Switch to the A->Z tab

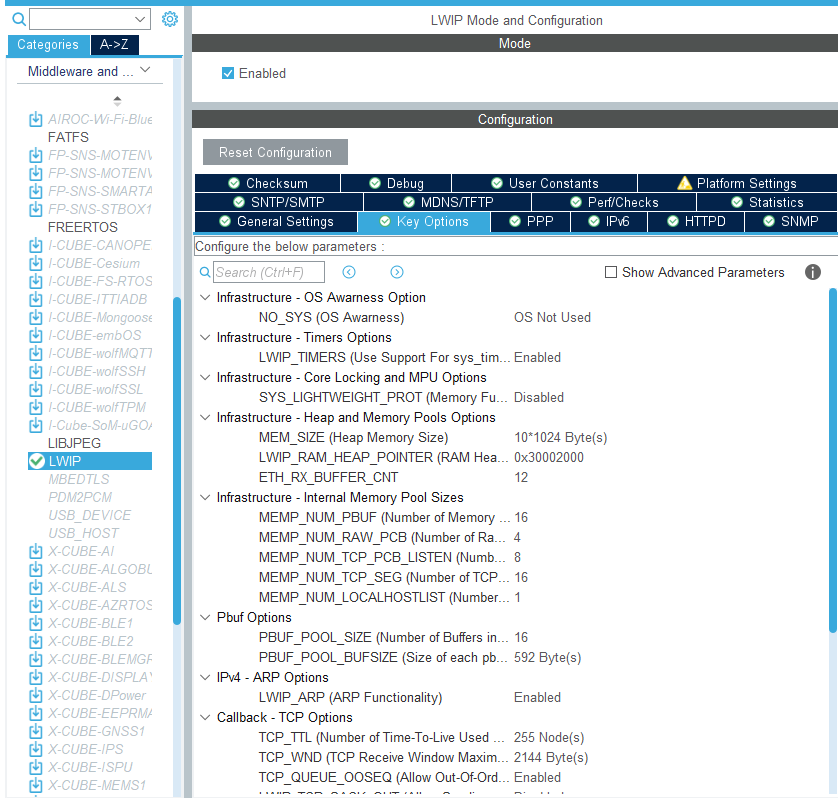[114, 44]
